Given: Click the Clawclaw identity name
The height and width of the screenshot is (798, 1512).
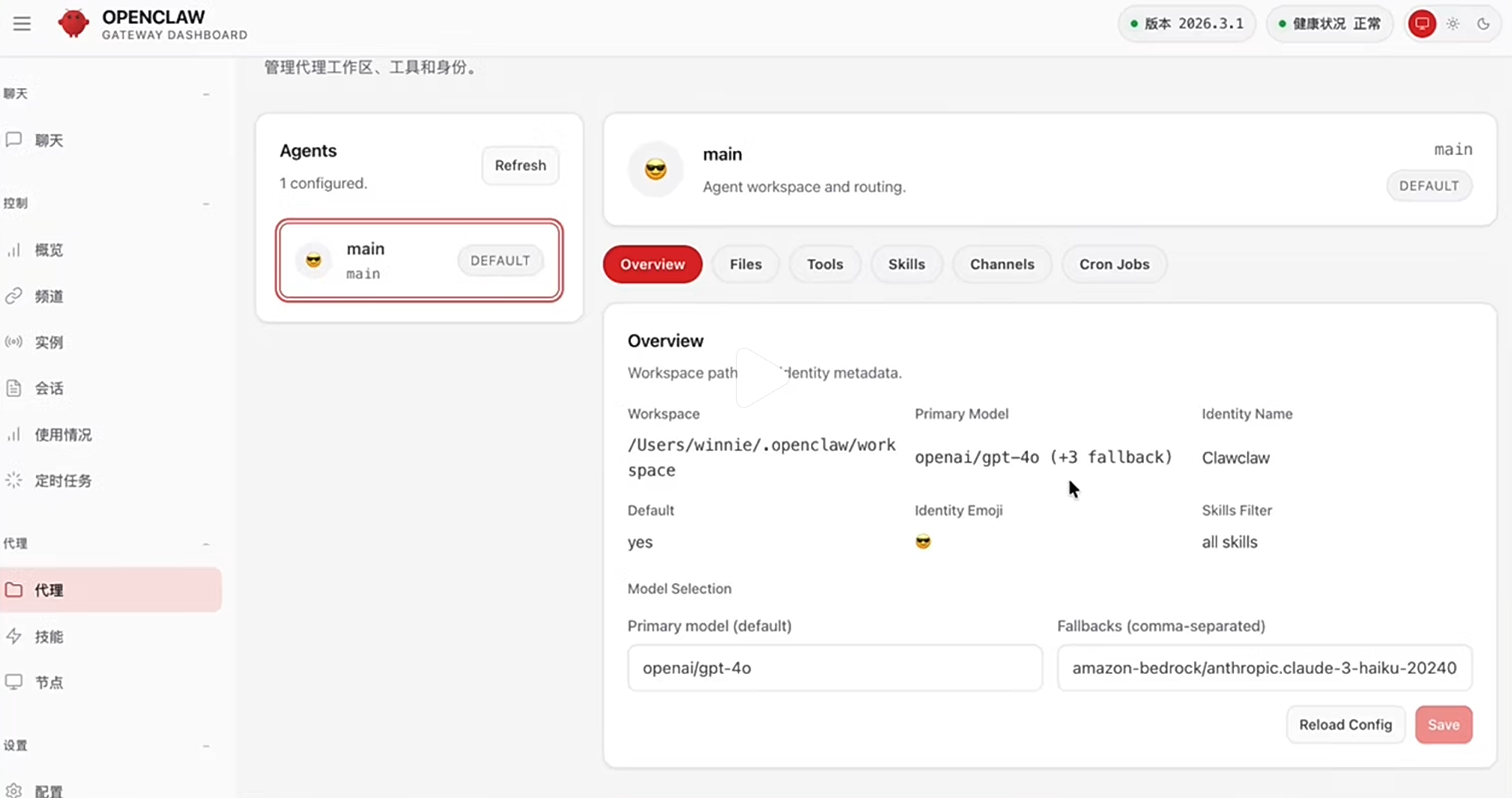Looking at the screenshot, I should tap(1236, 458).
